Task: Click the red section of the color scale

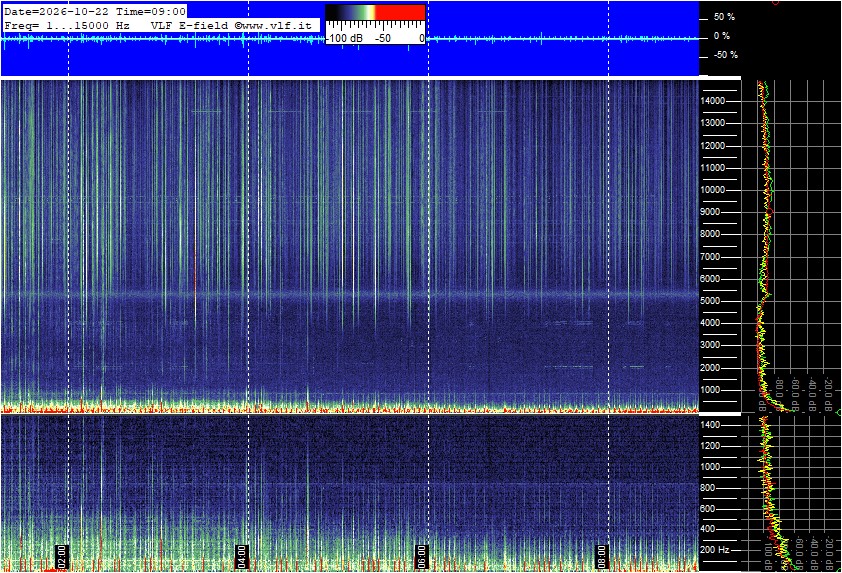Action: 401,13
